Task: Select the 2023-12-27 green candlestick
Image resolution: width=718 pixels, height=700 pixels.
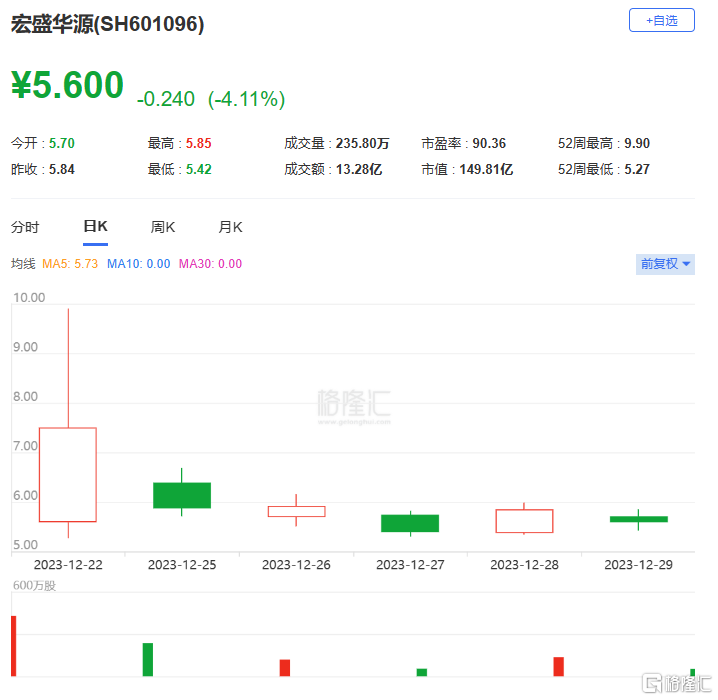Action: pyautogui.click(x=410, y=523)
